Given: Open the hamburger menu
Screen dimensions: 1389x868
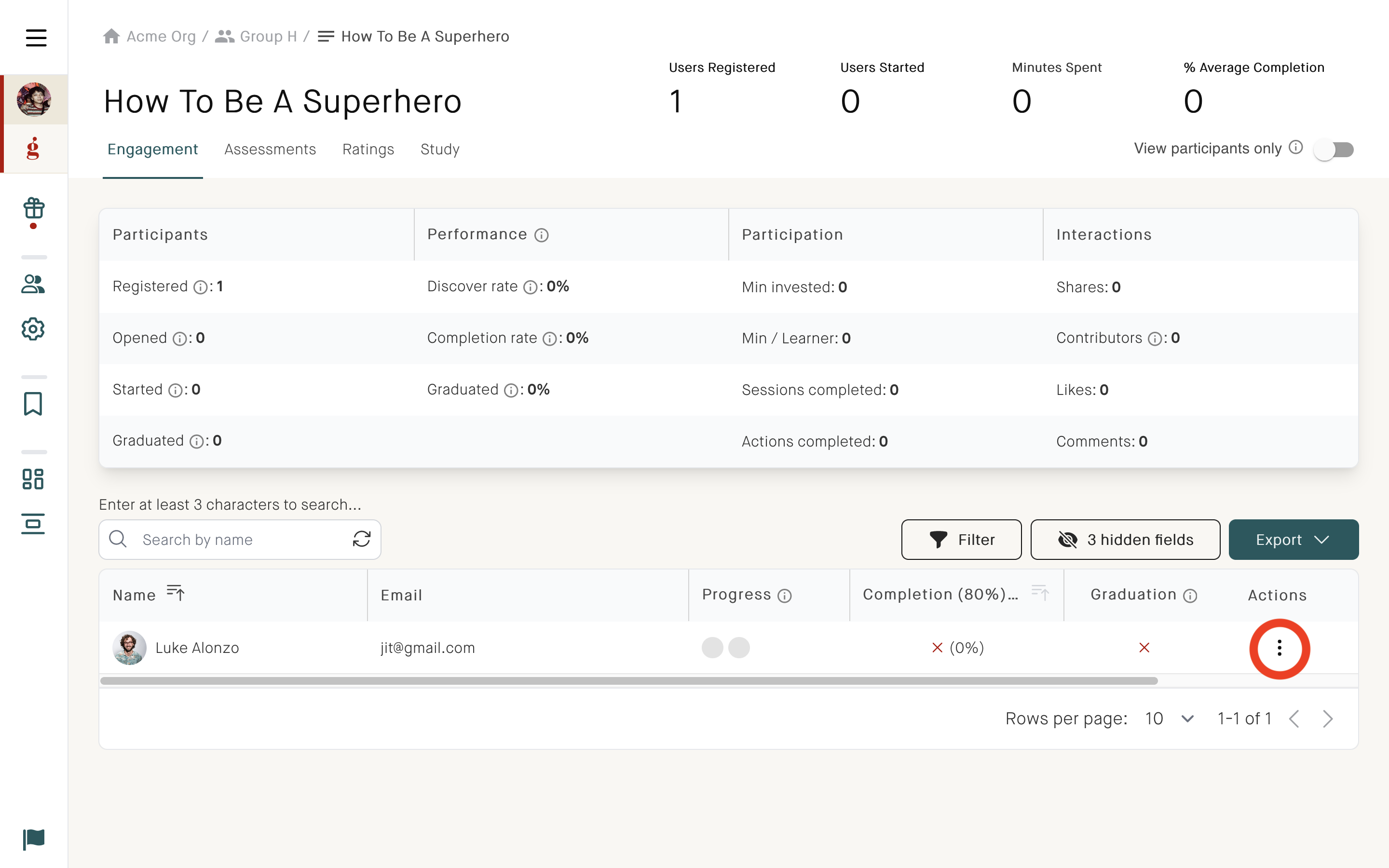Looking at the screenshot, I should tap(36, 38).
